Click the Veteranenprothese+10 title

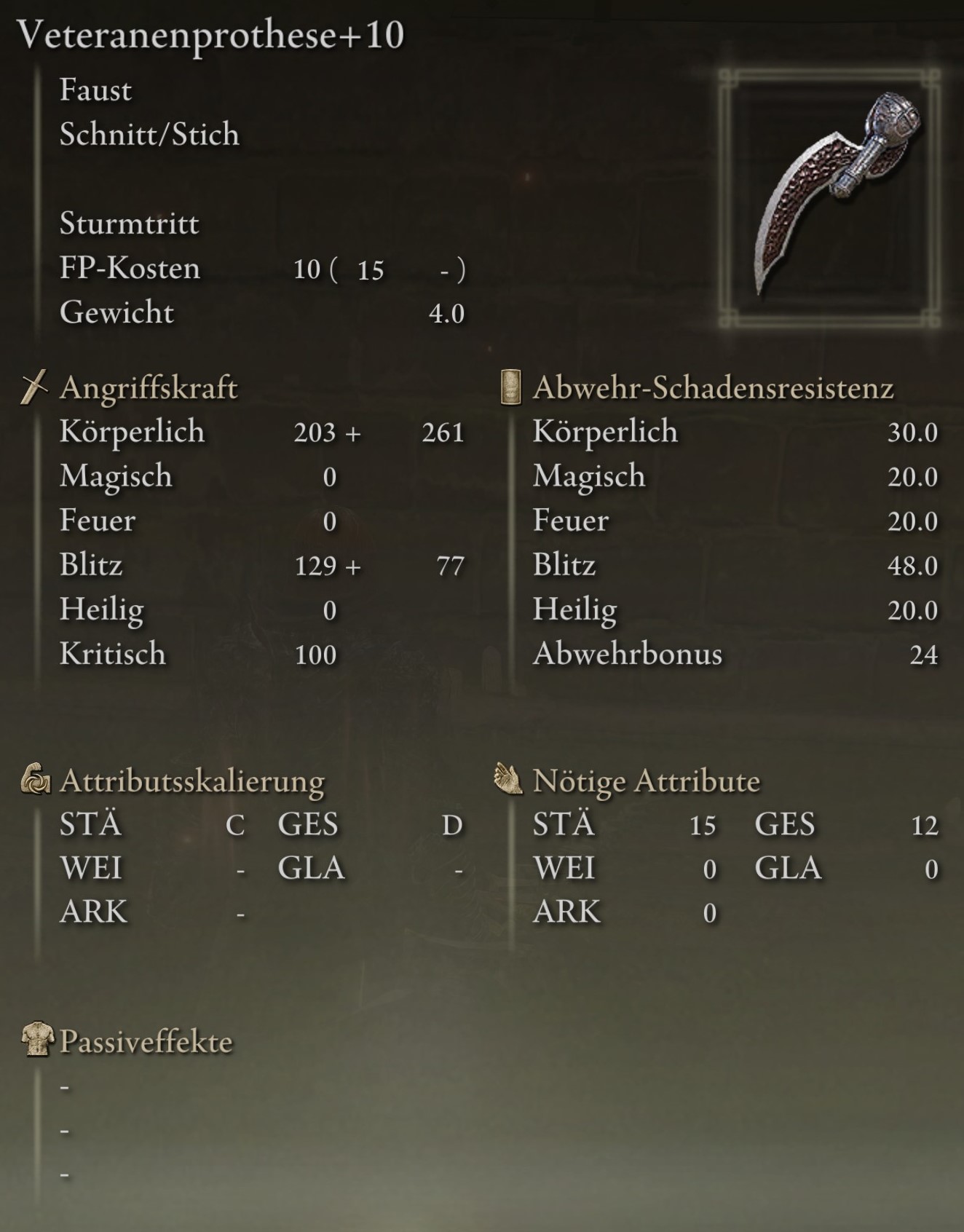[210, 35]
